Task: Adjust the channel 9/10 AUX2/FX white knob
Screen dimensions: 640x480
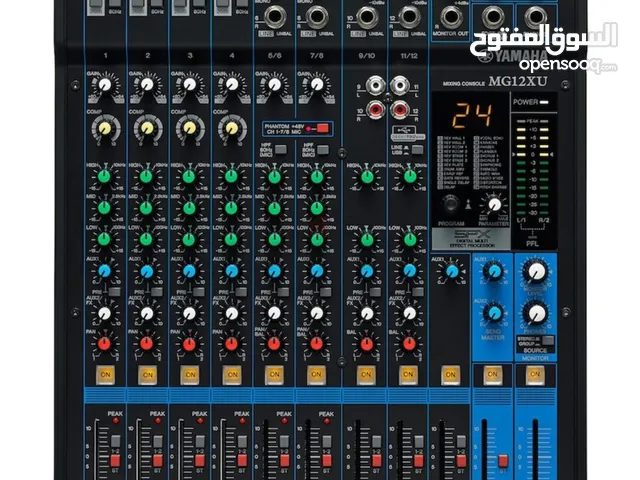Action: tap(367, 313)
